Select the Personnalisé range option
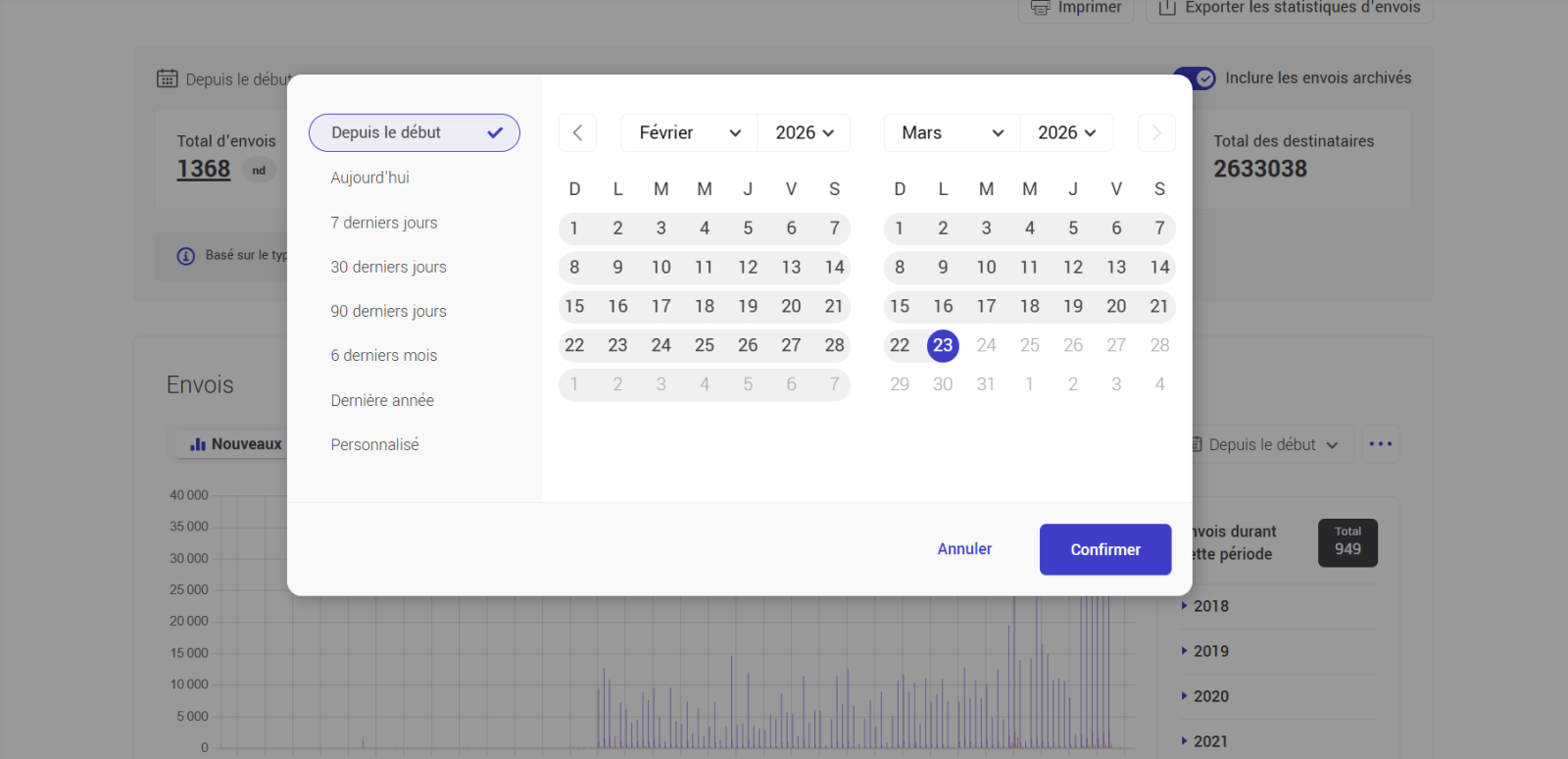Viewport: 1568px width, 759px height. coord(375,445)
